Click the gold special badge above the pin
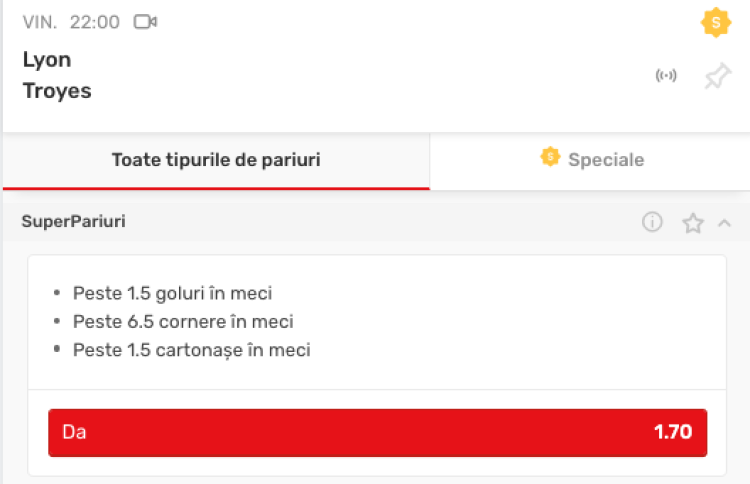The height and width of the screenshot is (484, 750). pyautogui.click(x=715, y=23)
